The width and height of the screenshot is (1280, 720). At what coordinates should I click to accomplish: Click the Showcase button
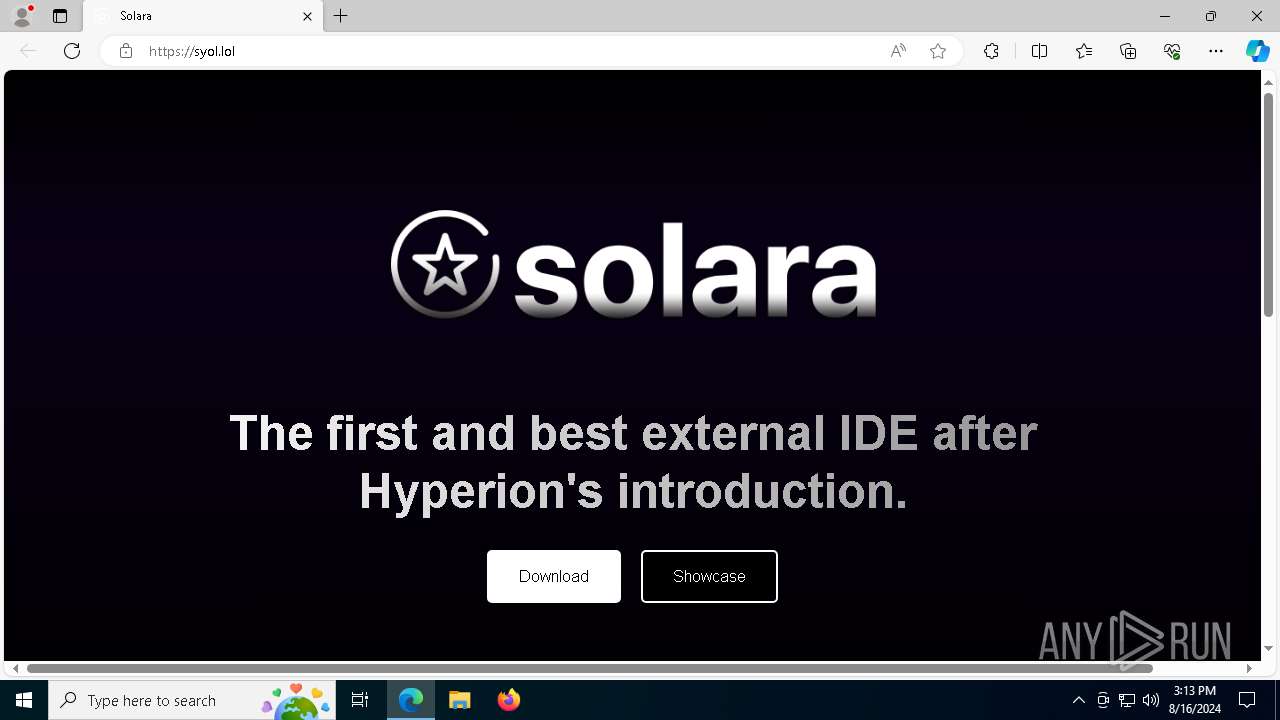tap(709, 576)
